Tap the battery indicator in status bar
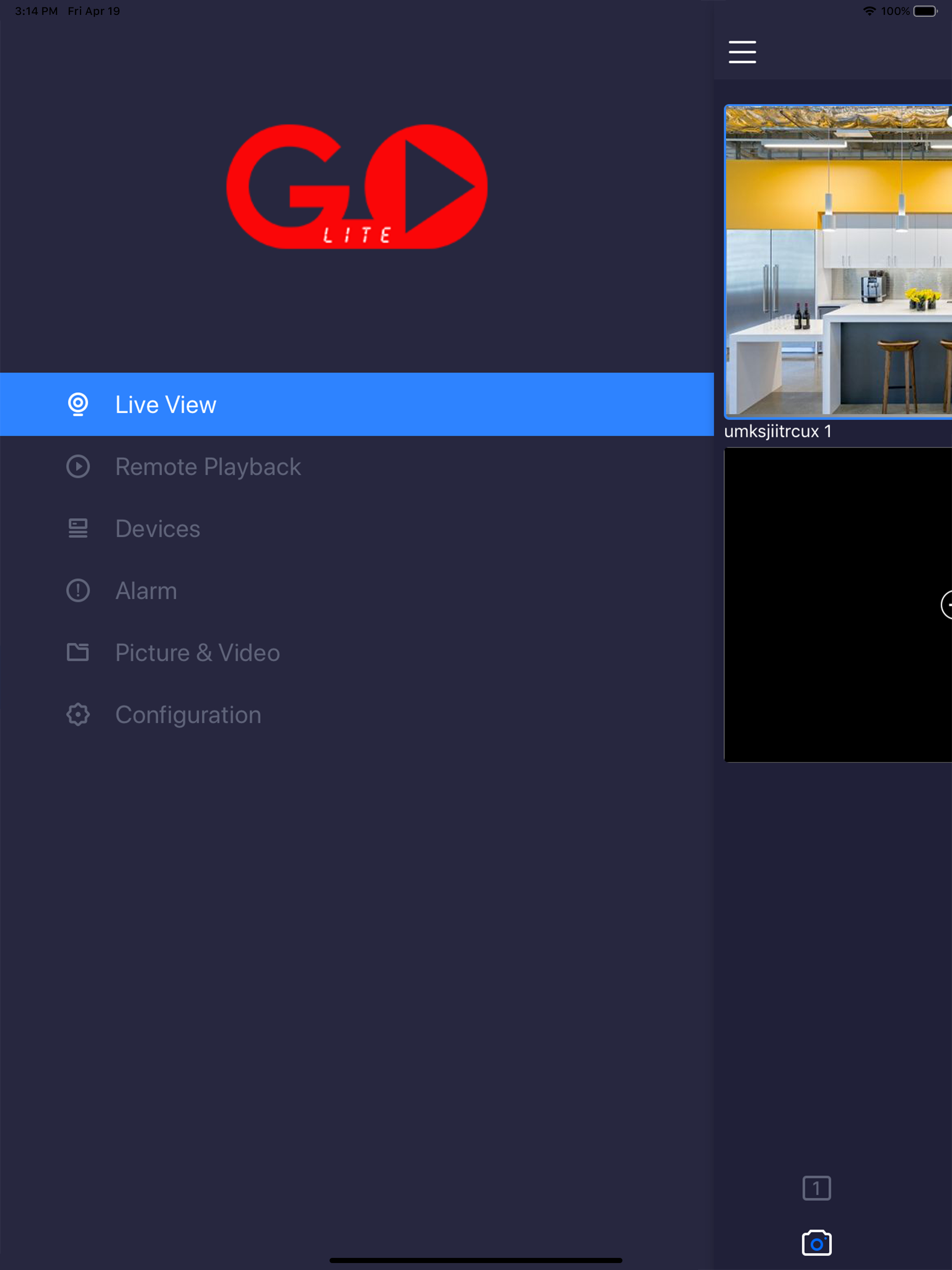 point(925,11)
